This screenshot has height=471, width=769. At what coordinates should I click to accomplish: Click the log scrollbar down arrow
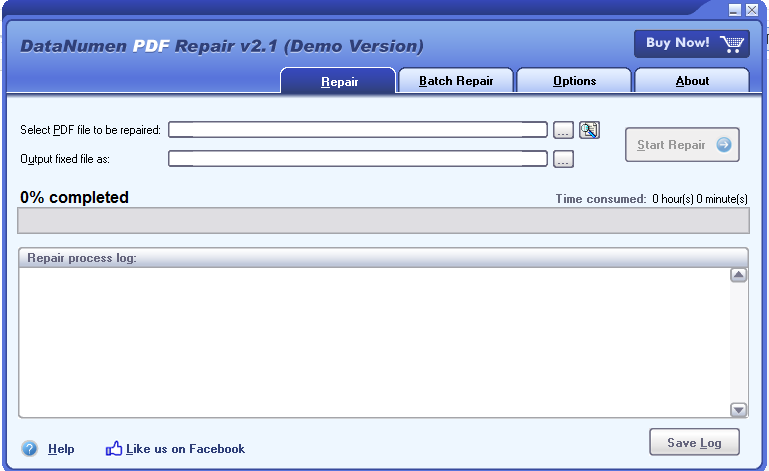tap(738, 409)
